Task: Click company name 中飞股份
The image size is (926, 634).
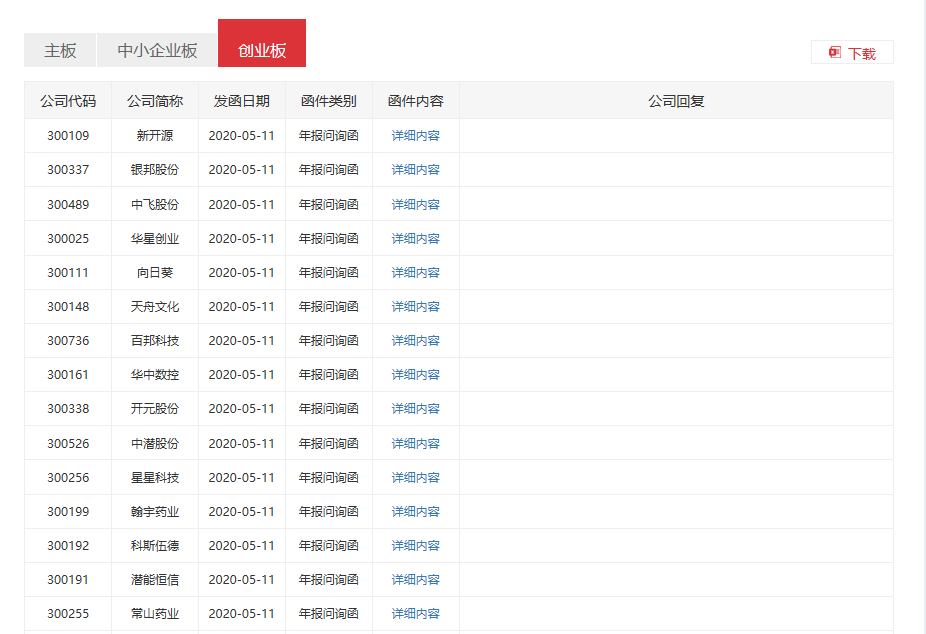Action: click(155, 204)
